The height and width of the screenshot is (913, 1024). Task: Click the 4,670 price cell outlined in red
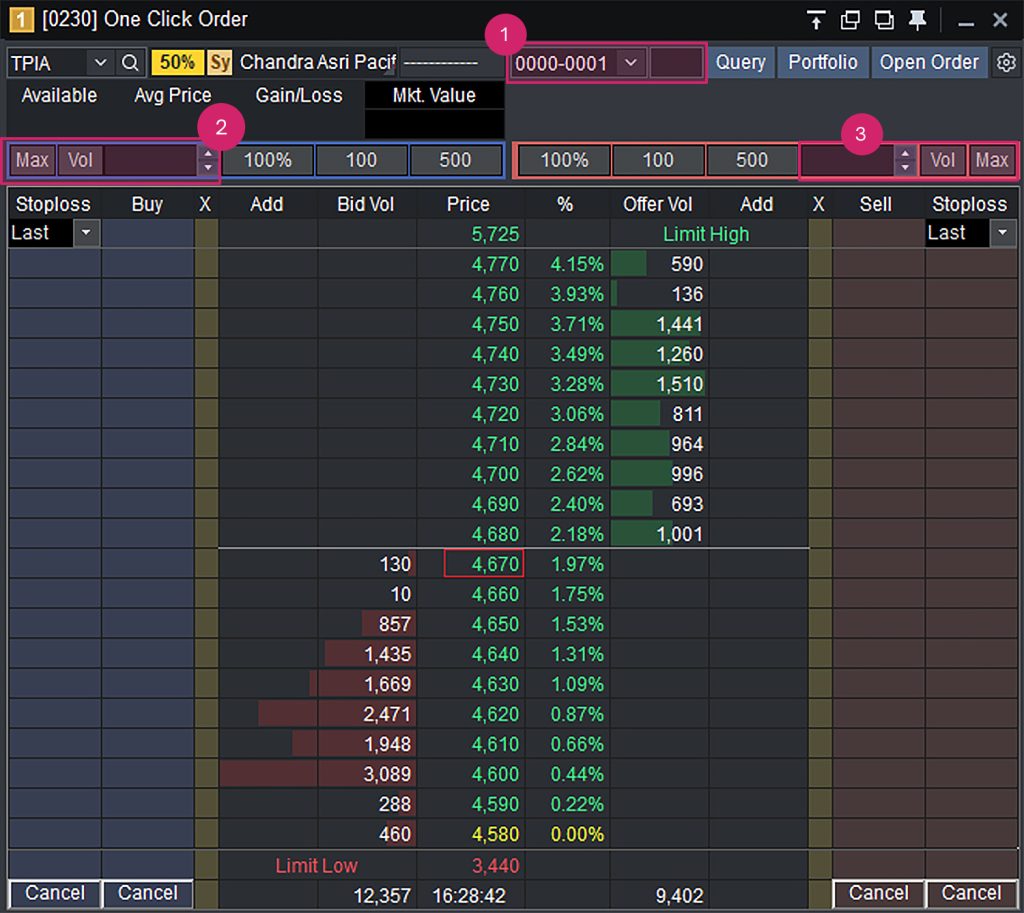coord(483,564)
